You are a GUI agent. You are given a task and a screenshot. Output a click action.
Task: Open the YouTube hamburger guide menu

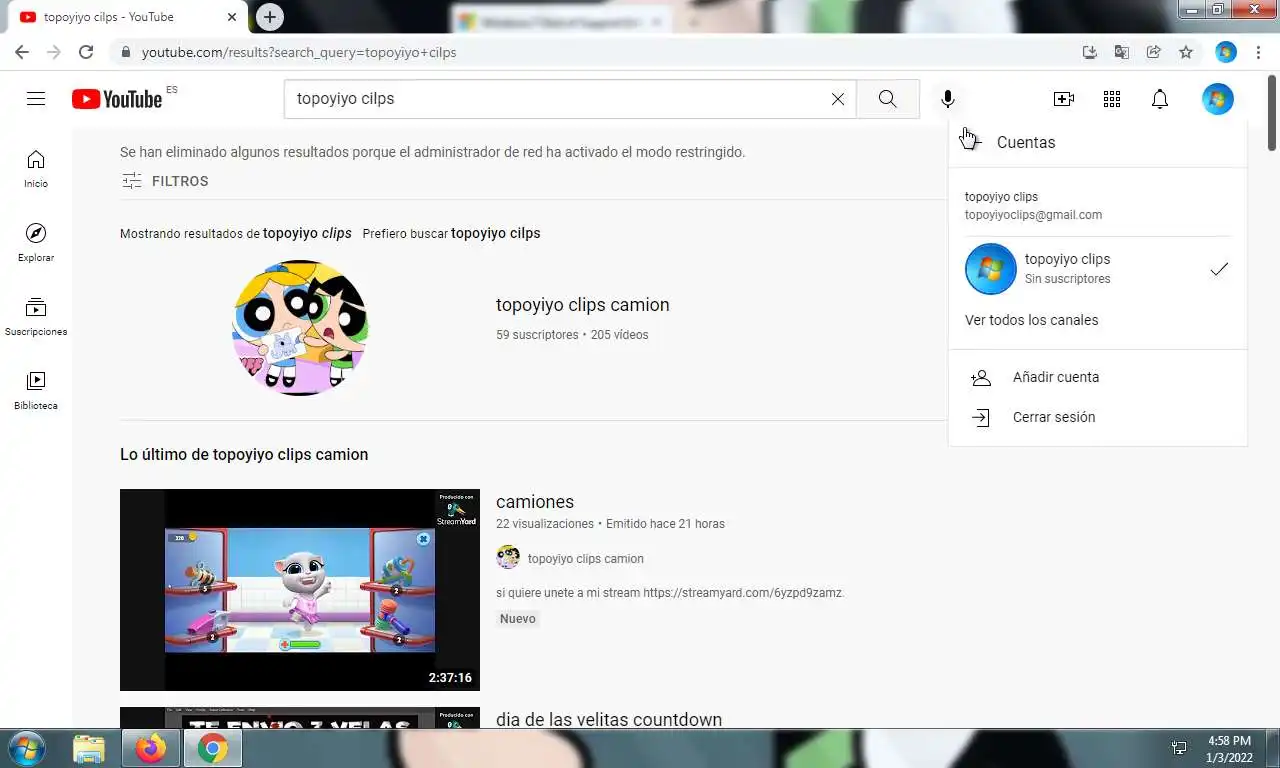coord(36,99)
